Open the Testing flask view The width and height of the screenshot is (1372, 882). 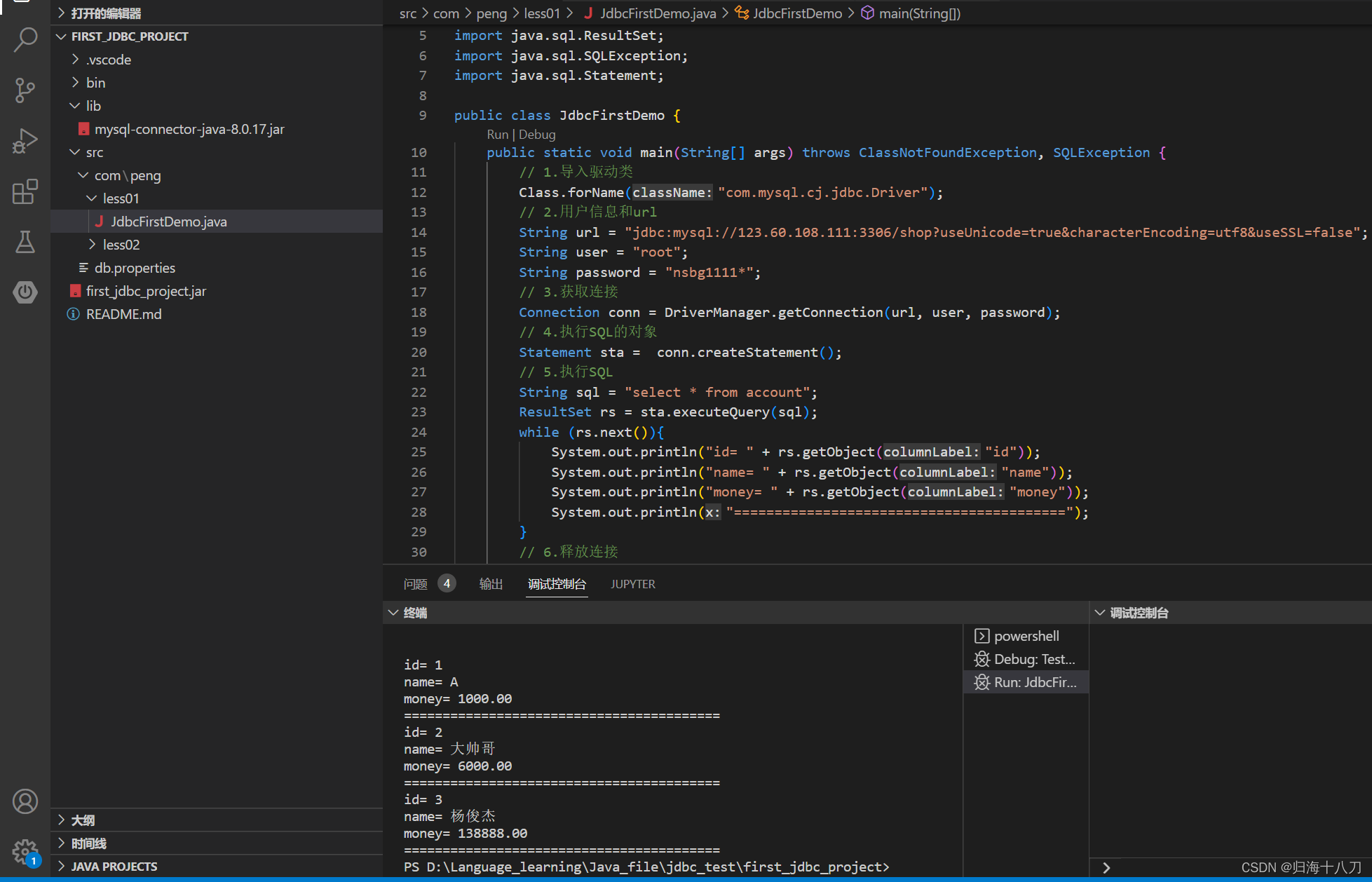25,242
